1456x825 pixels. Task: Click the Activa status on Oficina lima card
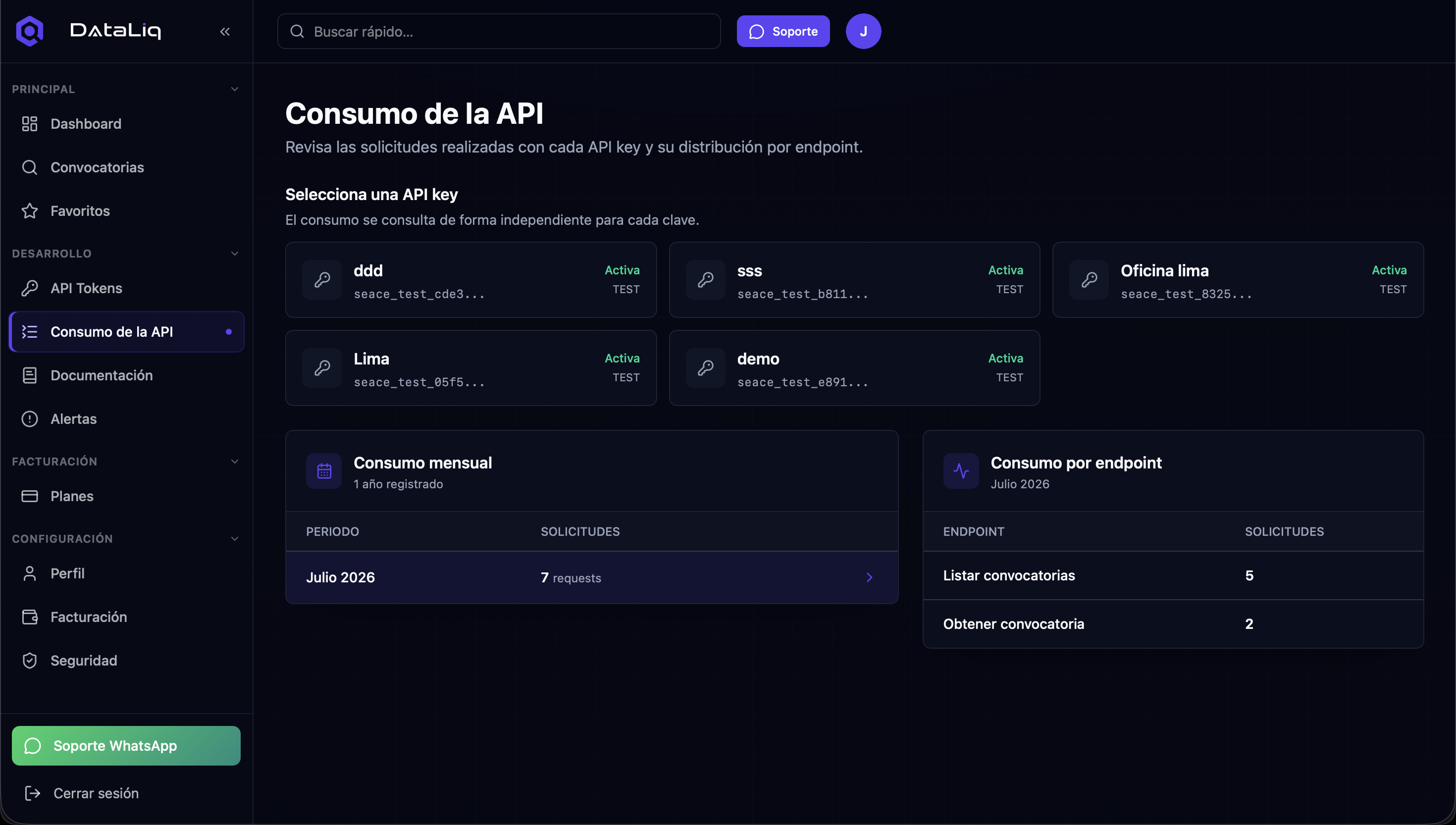[x=1389, y=270]
